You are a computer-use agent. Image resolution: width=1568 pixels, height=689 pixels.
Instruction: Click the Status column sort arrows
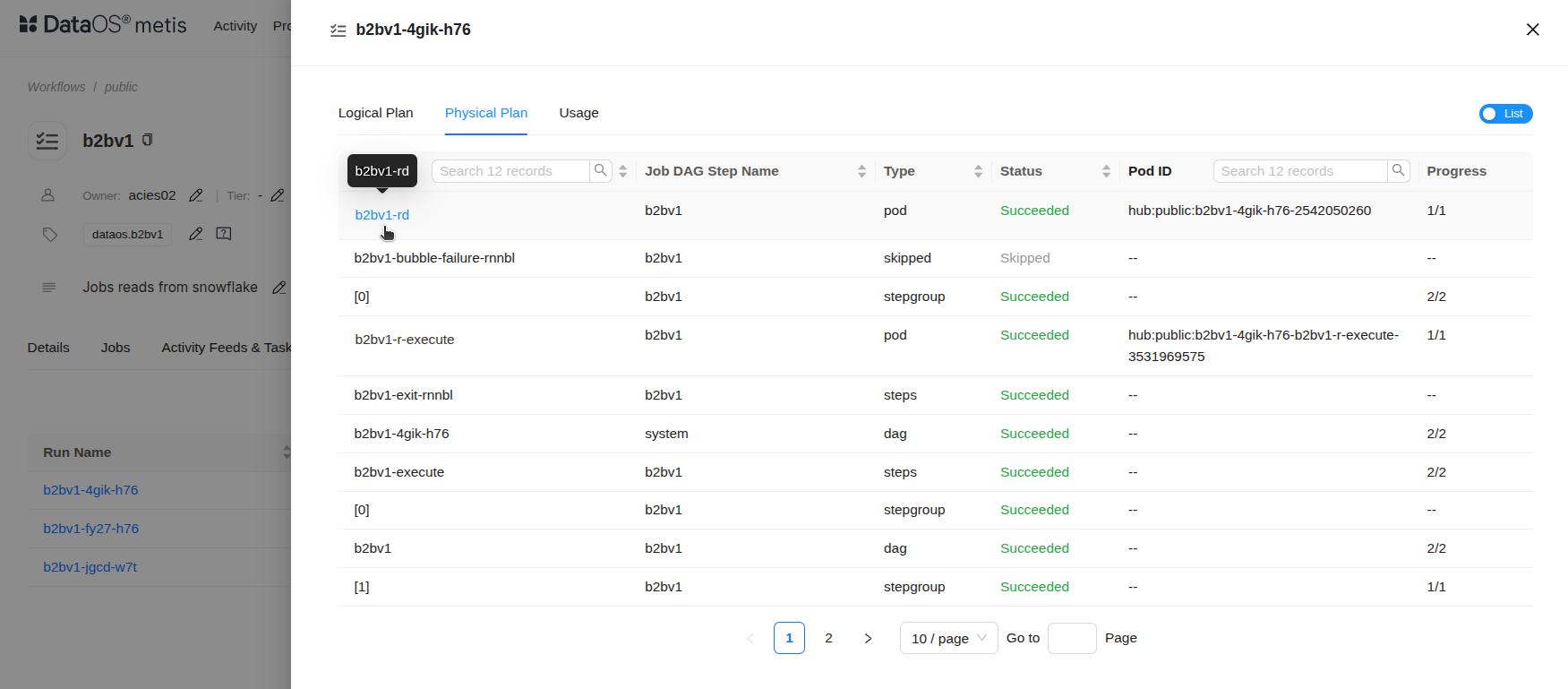coord(1106,171)
